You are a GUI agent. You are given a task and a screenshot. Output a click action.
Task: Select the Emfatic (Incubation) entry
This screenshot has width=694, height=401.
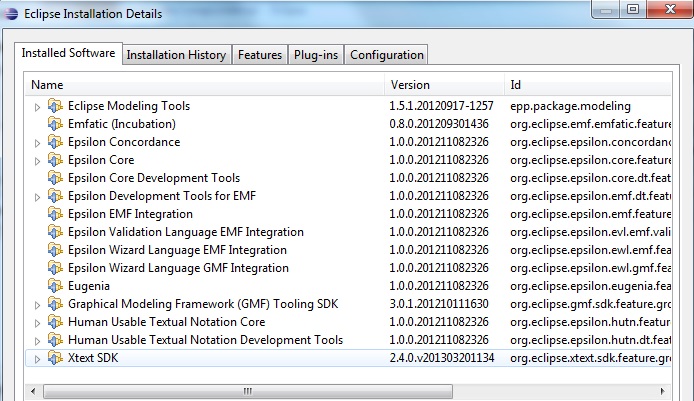tap(122, 124)
